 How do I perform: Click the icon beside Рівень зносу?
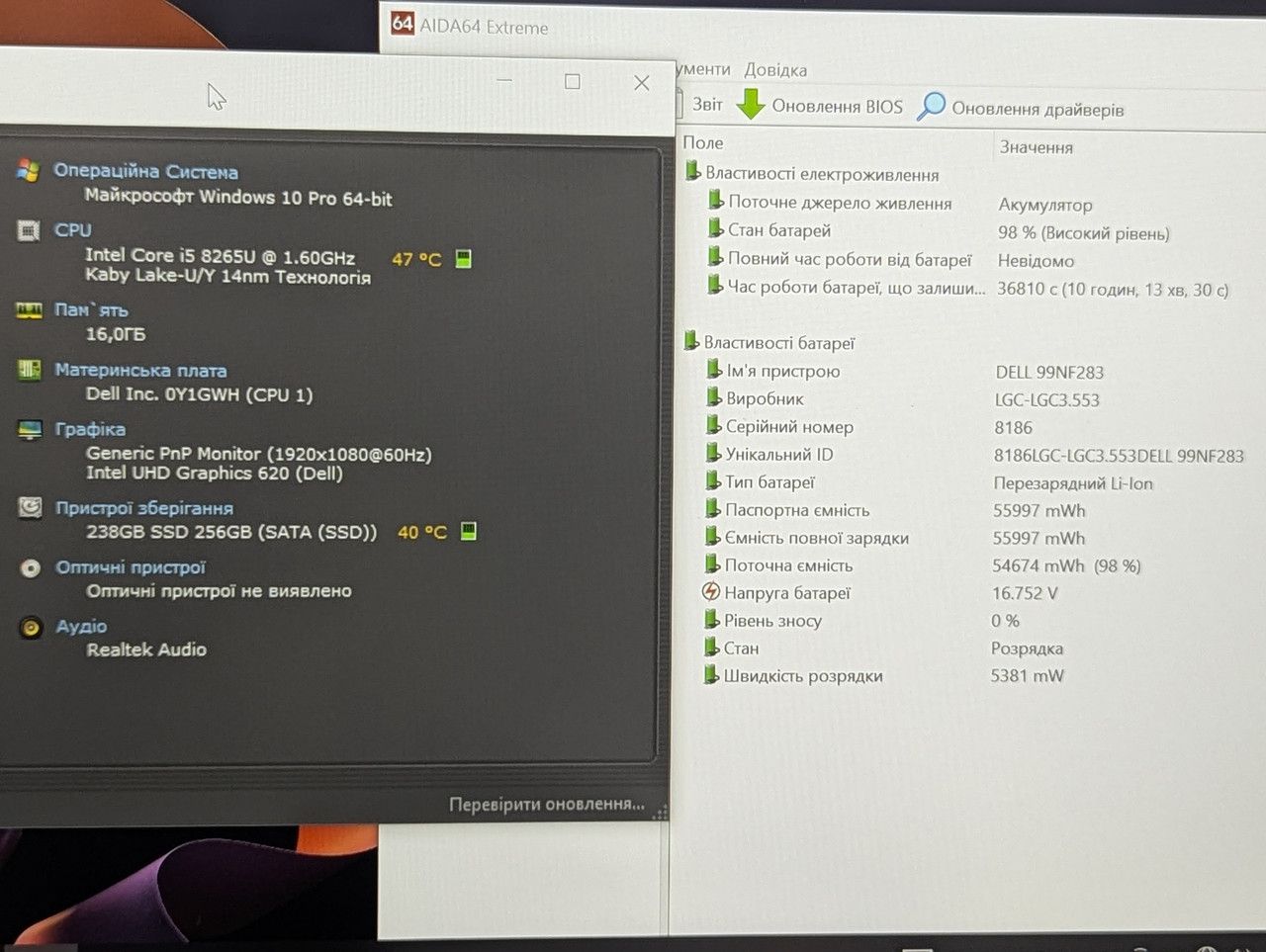[x=712, y=620]
